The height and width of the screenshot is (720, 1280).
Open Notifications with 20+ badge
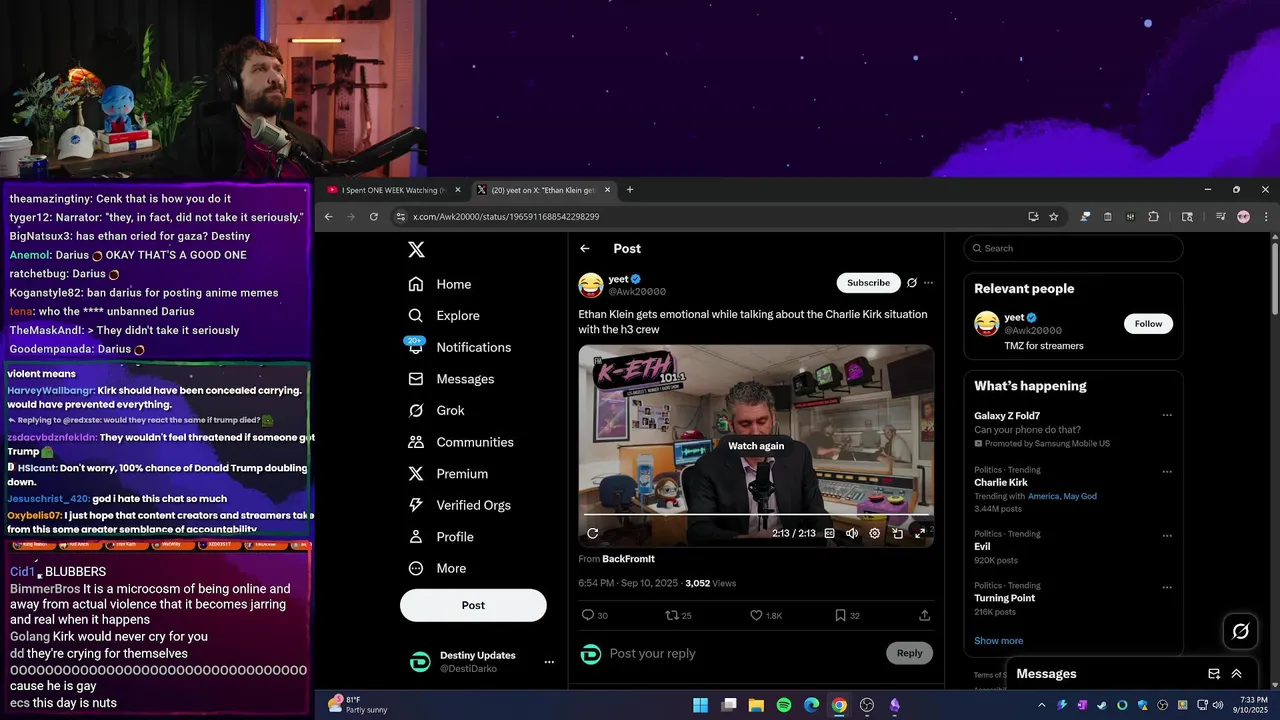[x=460, y=347]
